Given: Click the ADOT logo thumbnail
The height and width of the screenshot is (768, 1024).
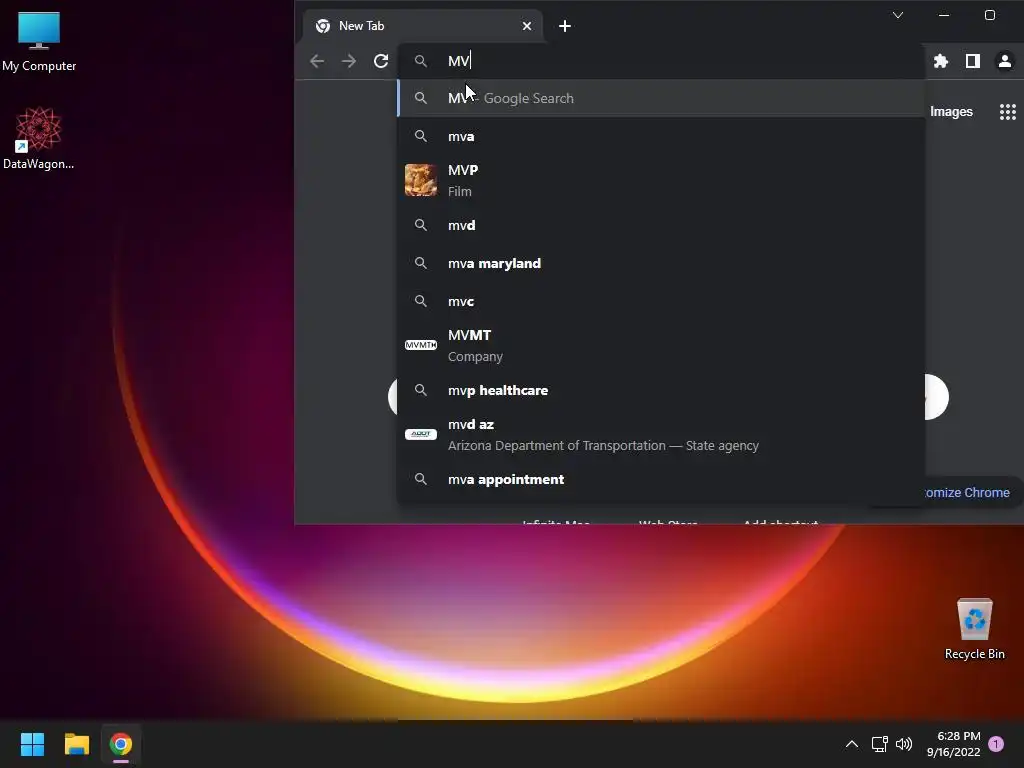Looking at the screenshot, I should 421,434.
